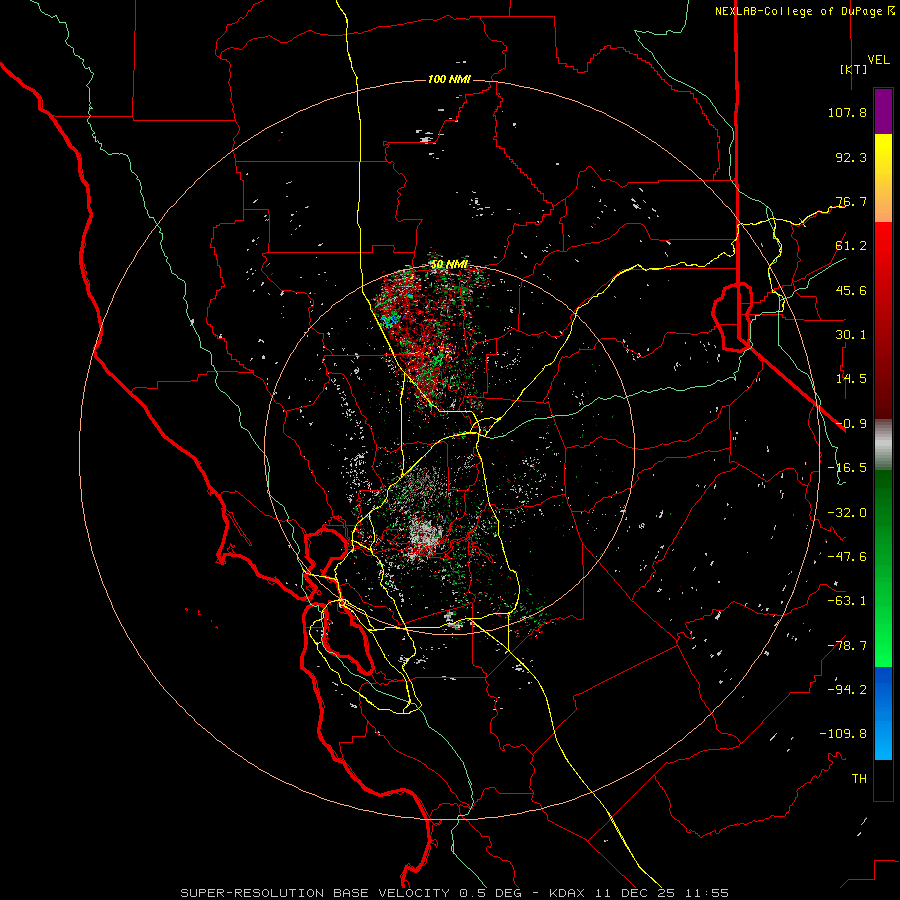Click the VEL legend title
Viewport: 900px width, 900px height.
tap(878, 60)
